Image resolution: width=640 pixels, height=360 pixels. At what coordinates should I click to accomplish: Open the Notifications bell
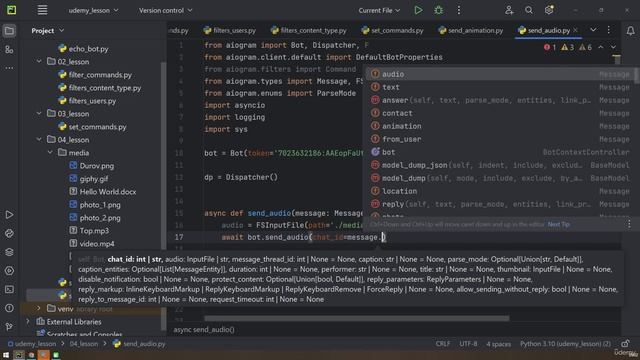(630, 31)
